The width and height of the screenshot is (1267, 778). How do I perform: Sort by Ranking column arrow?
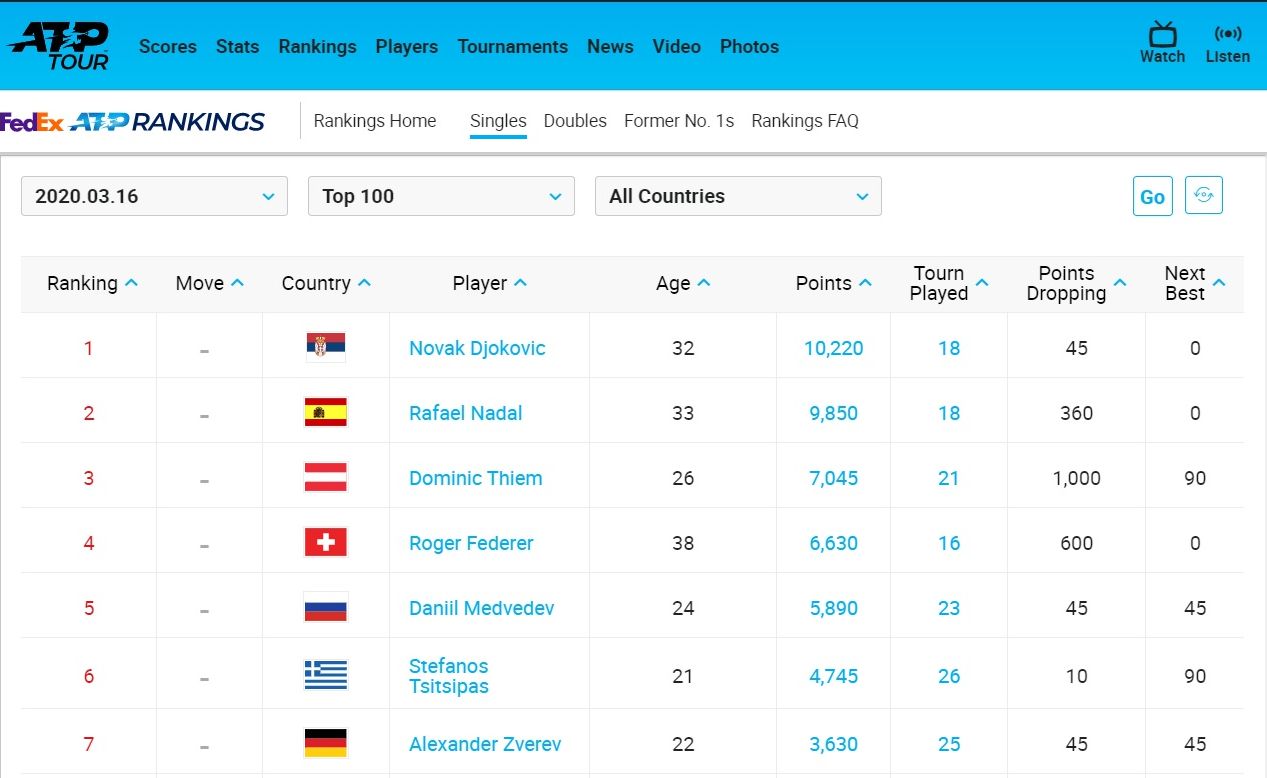(131, 283)
